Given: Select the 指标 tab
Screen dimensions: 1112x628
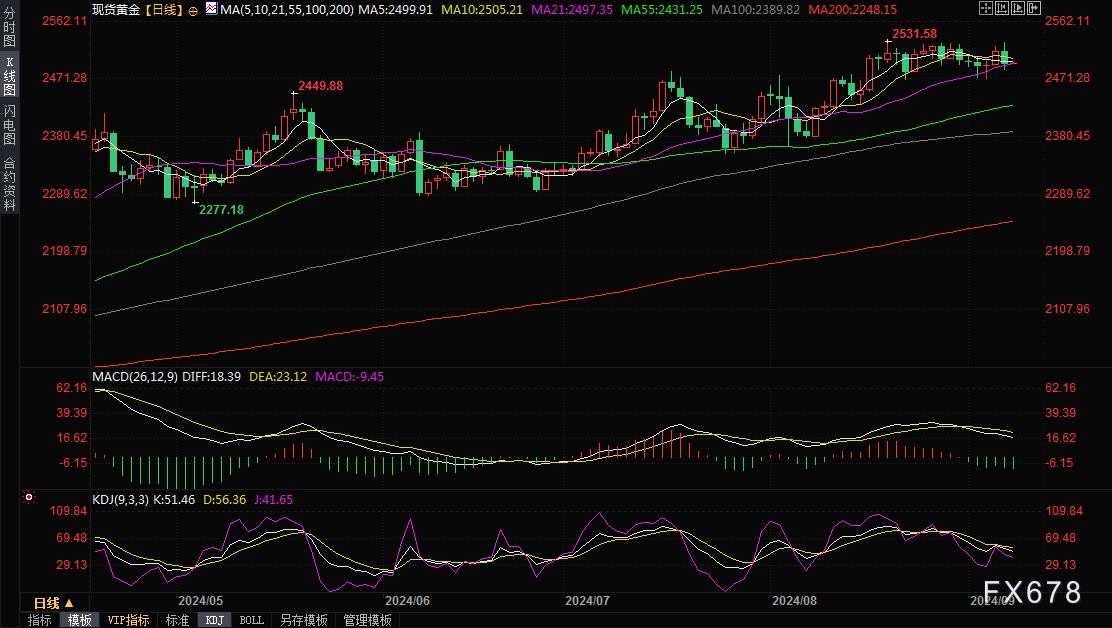Looking at the screenshot, I should coord(40,620).
